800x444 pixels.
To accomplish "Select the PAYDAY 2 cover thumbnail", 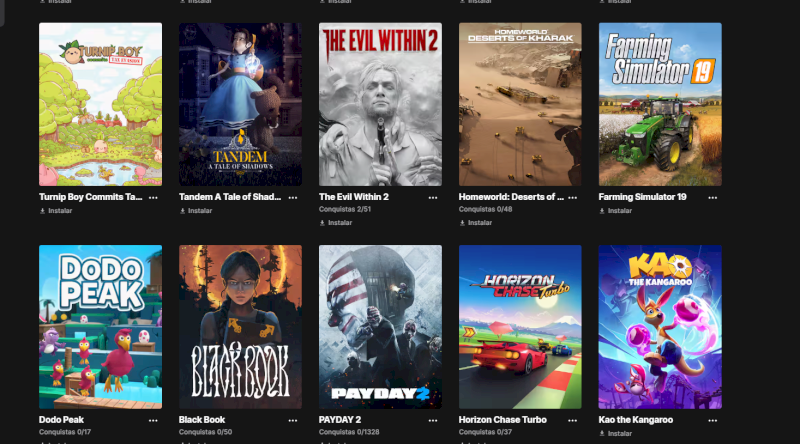I will click(x=380, y=327).
